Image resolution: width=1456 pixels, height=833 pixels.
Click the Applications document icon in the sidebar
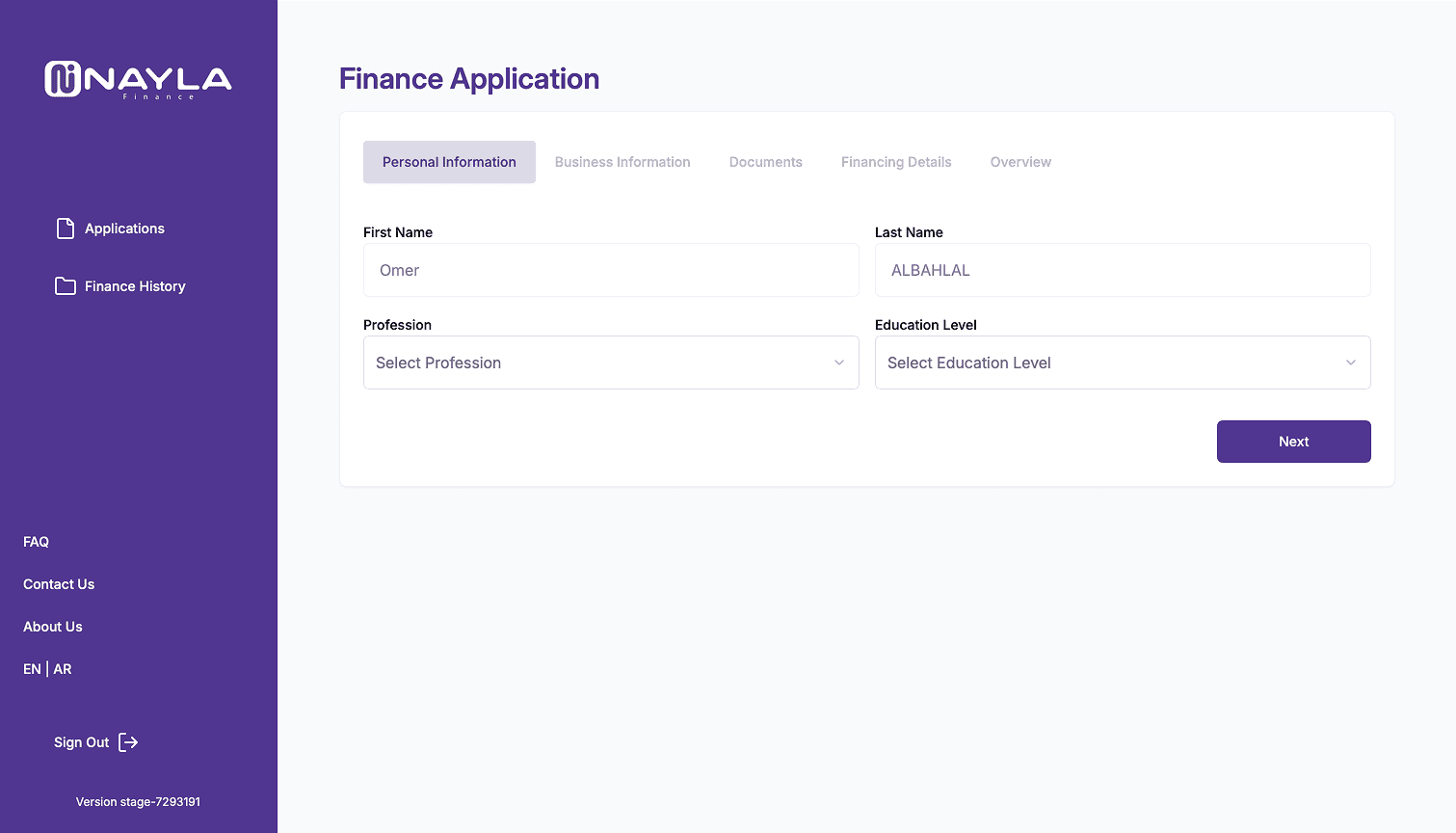pyautogui.click(x=65, y=228)
